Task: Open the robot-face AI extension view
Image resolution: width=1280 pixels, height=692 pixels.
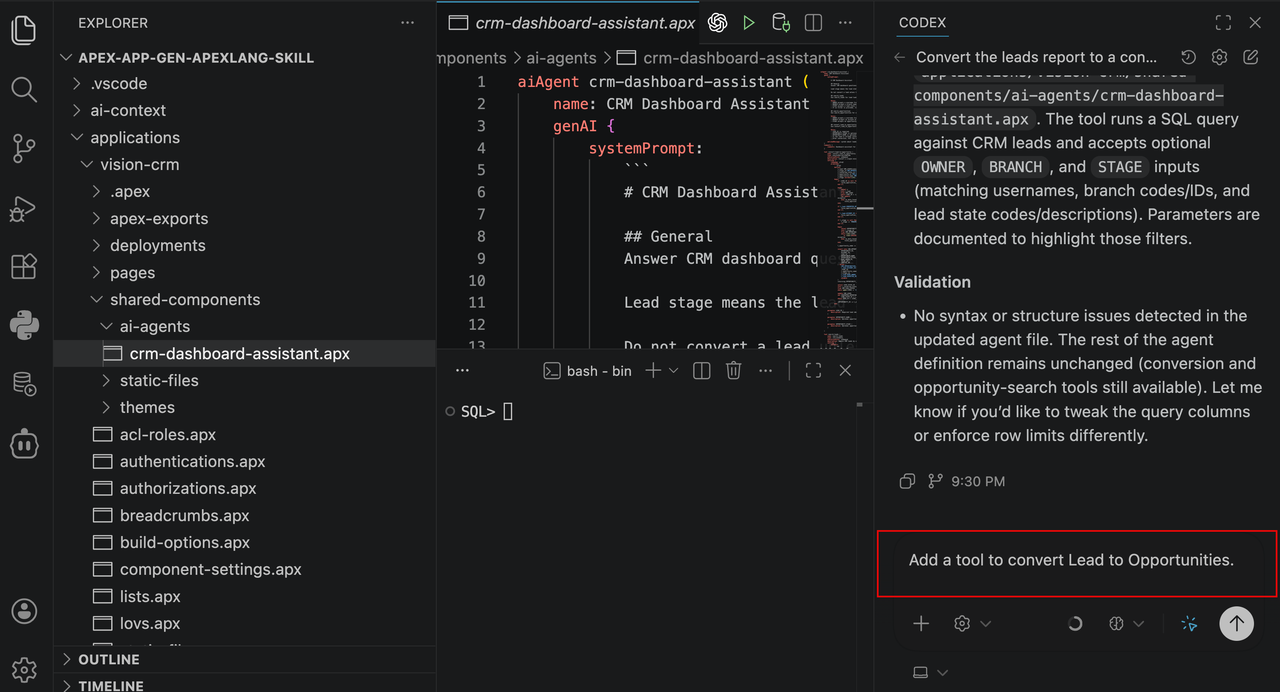Action: click(x=24, y=443)
